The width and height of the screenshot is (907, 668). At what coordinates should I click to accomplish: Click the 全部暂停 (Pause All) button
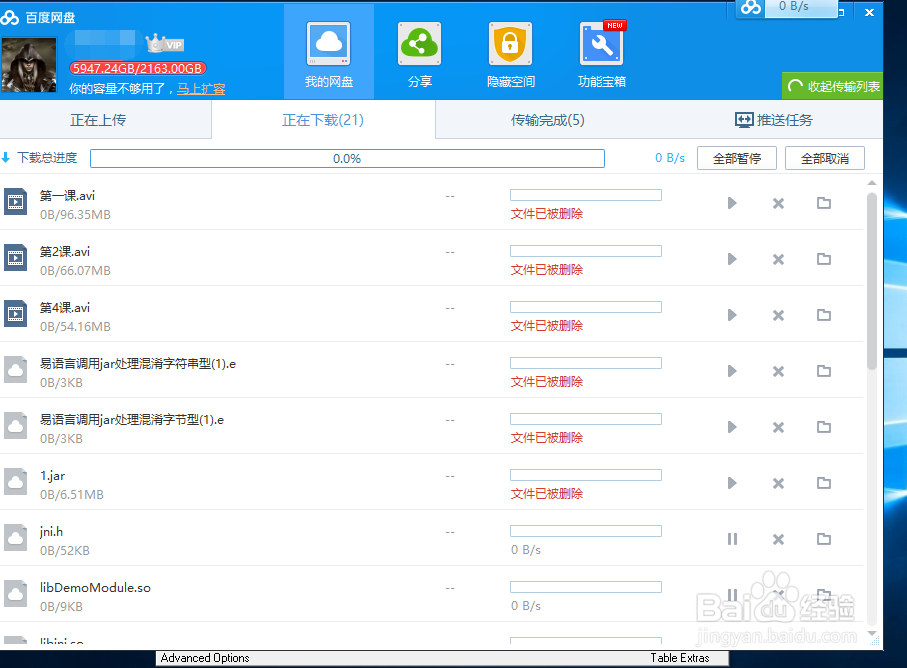tap(736, 157)
